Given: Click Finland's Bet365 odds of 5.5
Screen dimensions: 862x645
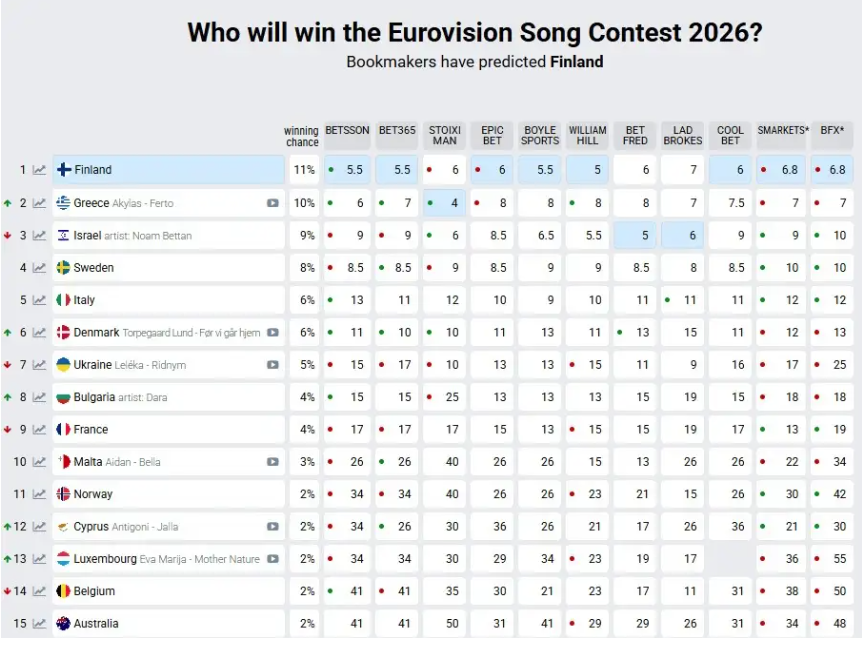Looking at the screenshot, I should (402, 170).
